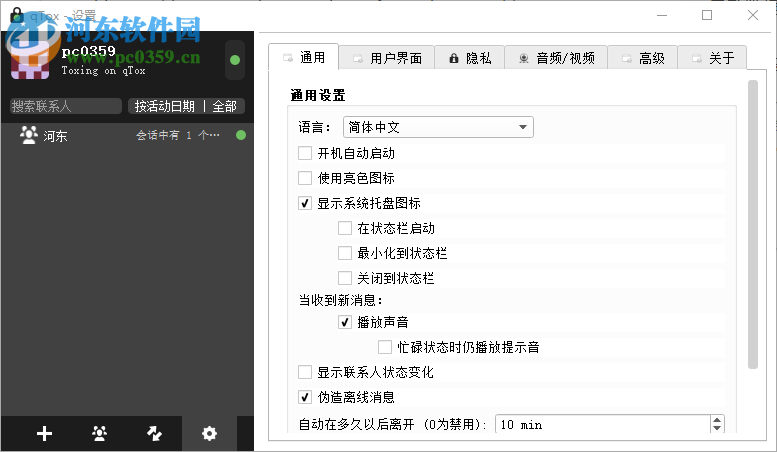This screenshot has height=452, width=777.
Task: Enable 最小化到状态栏 checkbox
Action: 345,253
